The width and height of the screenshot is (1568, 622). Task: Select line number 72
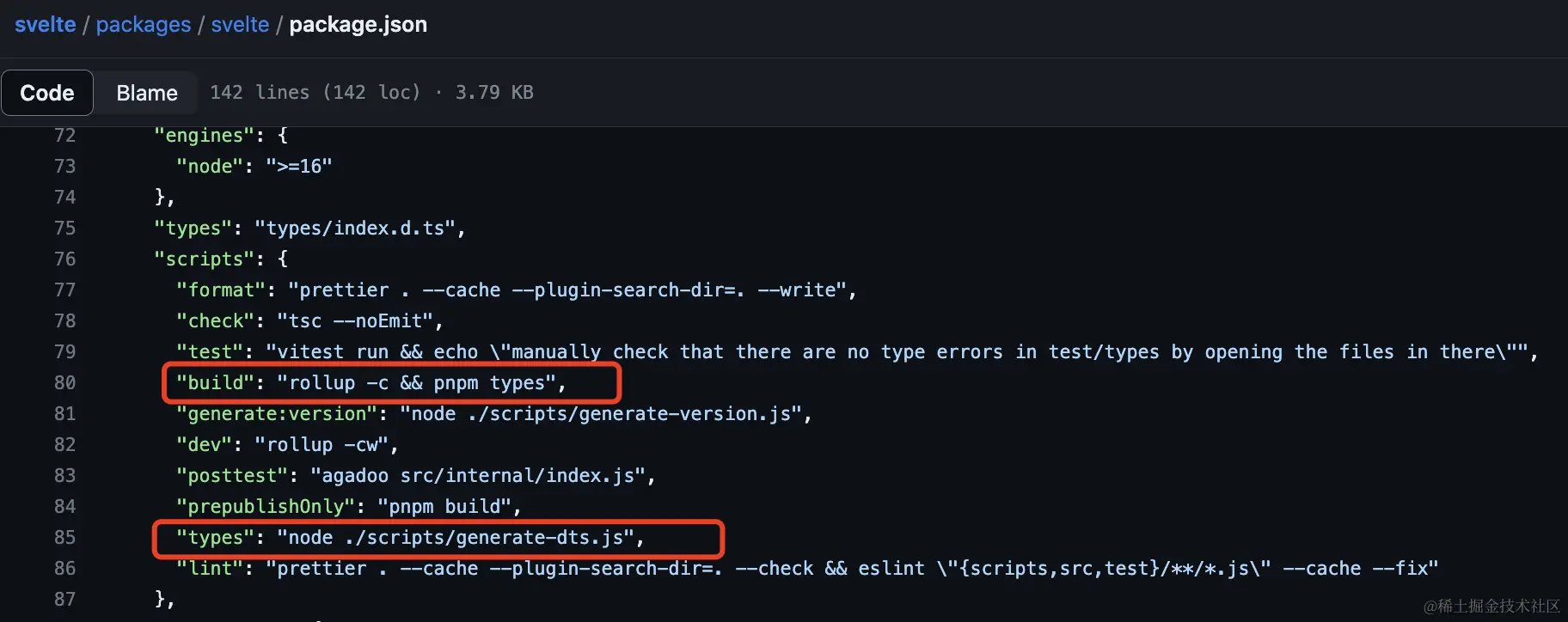tap(64, 136)
